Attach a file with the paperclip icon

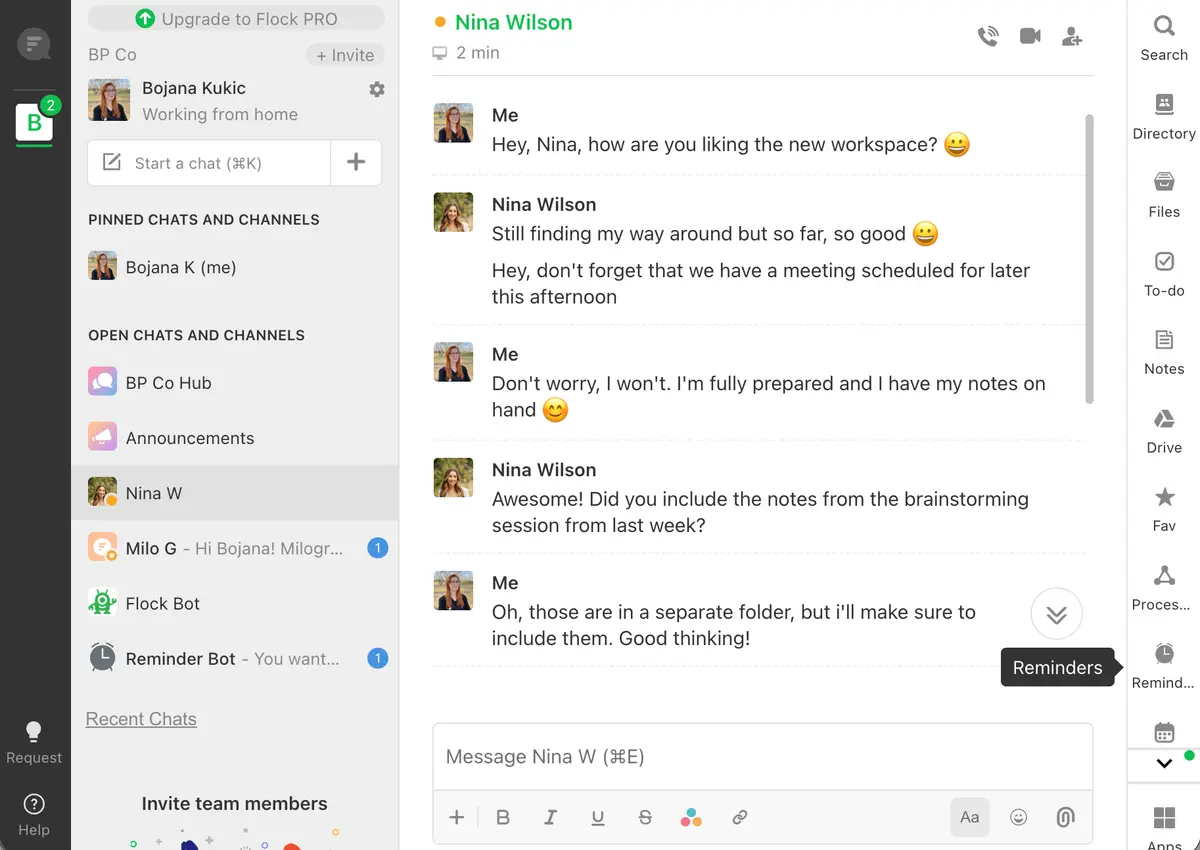(1065, 817)
